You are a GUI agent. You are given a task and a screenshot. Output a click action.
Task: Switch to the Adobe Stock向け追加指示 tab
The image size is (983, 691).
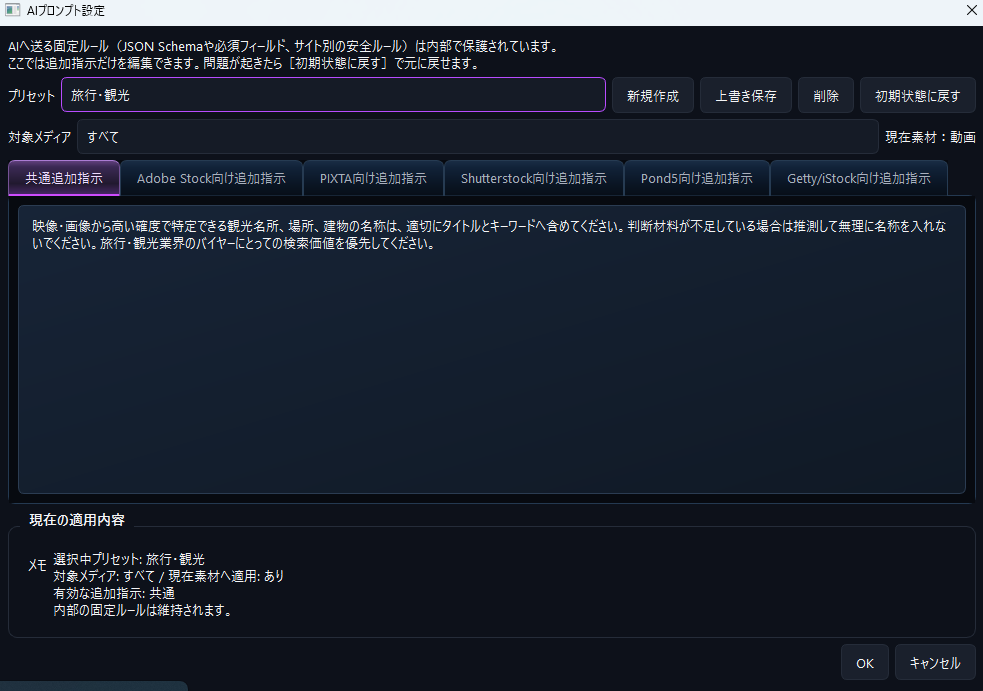[x=211, y=178]
